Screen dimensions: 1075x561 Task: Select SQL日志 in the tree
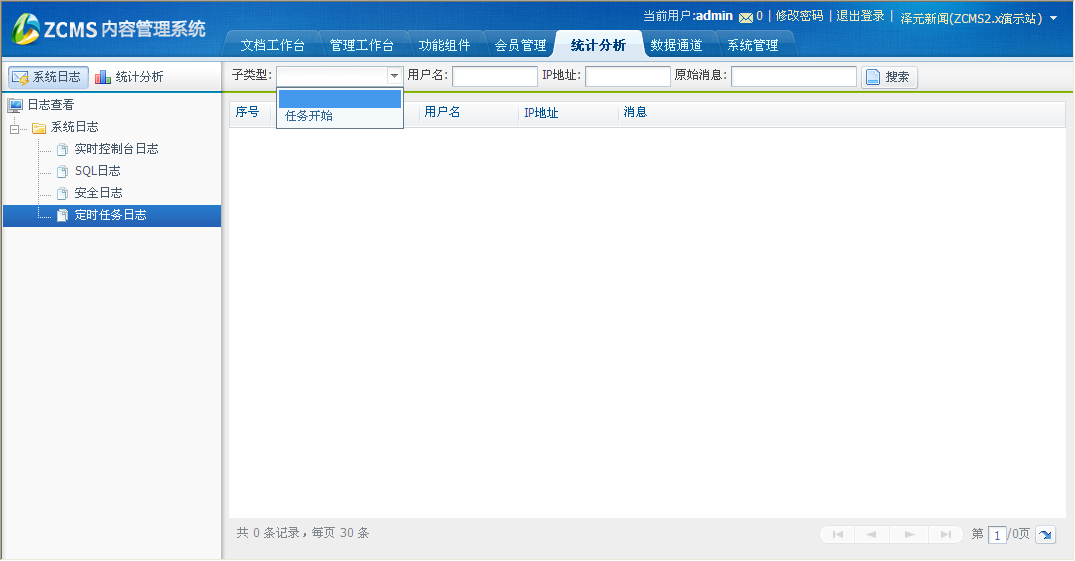point(97,171)
